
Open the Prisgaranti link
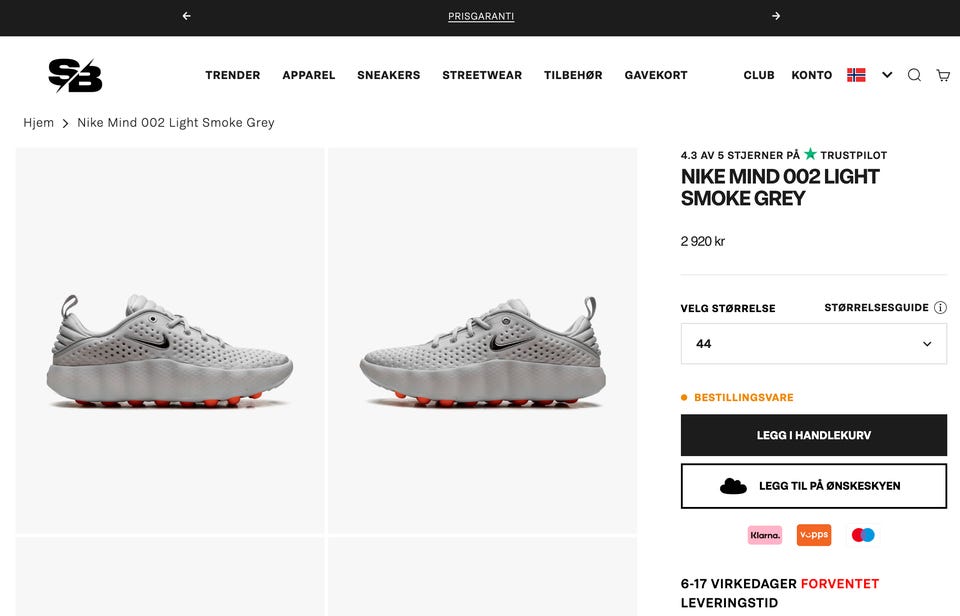coord(481,17)
